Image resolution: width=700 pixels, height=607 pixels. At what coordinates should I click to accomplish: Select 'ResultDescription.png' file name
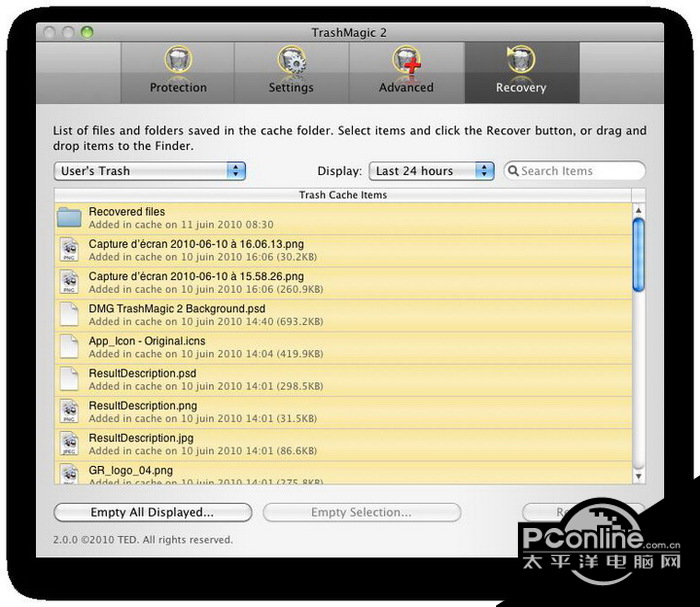coord(143,406)
